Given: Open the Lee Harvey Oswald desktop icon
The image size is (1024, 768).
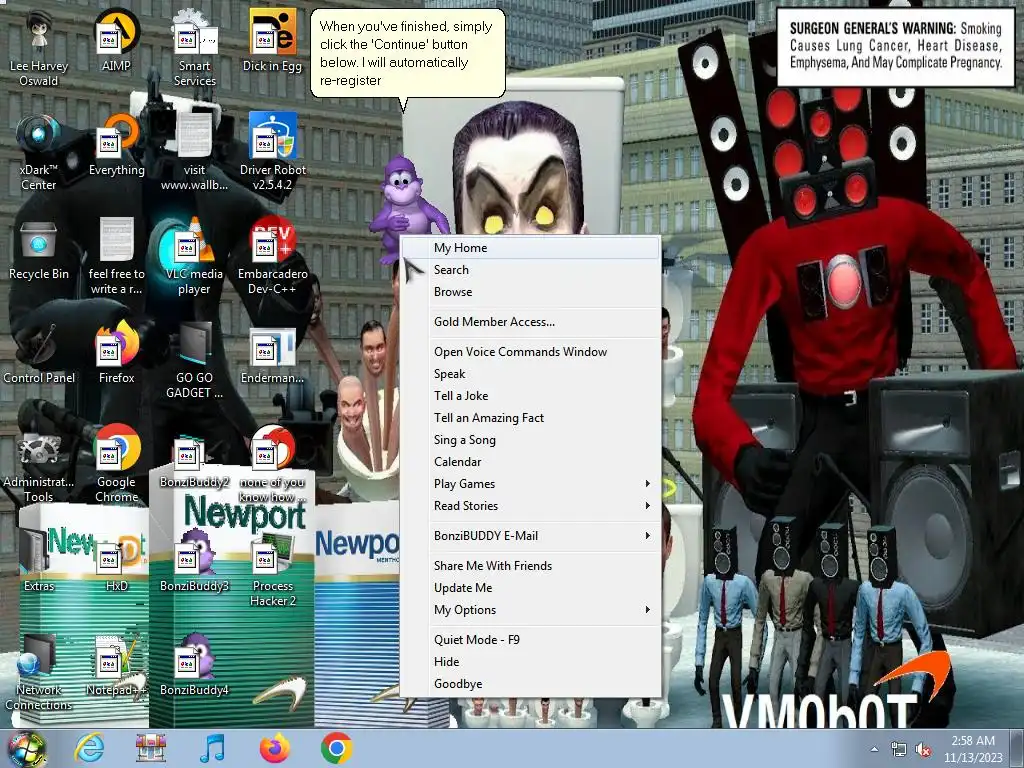Looking at the screenshot, I should click(x=39, y=49).
